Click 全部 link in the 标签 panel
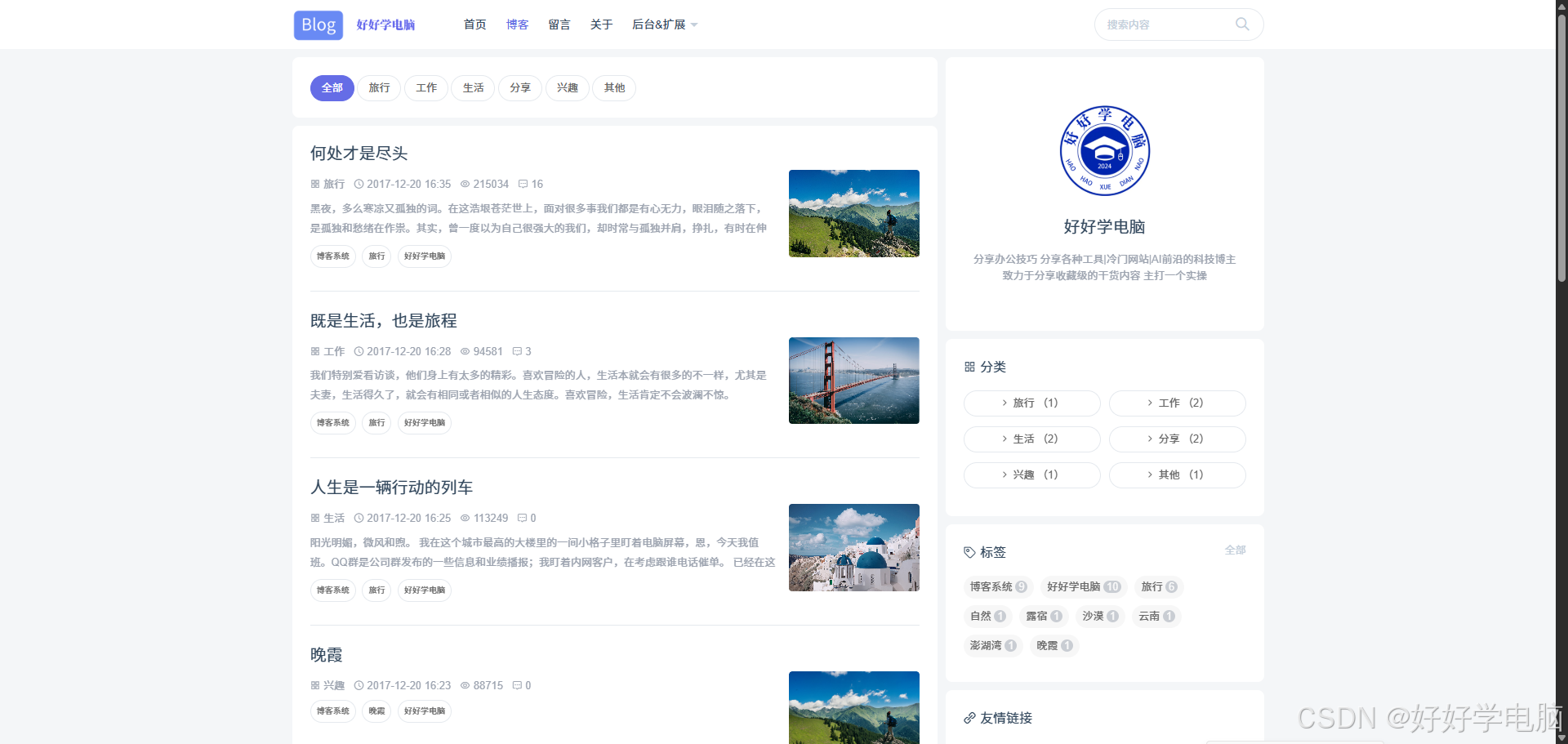 click(1235, 550)
